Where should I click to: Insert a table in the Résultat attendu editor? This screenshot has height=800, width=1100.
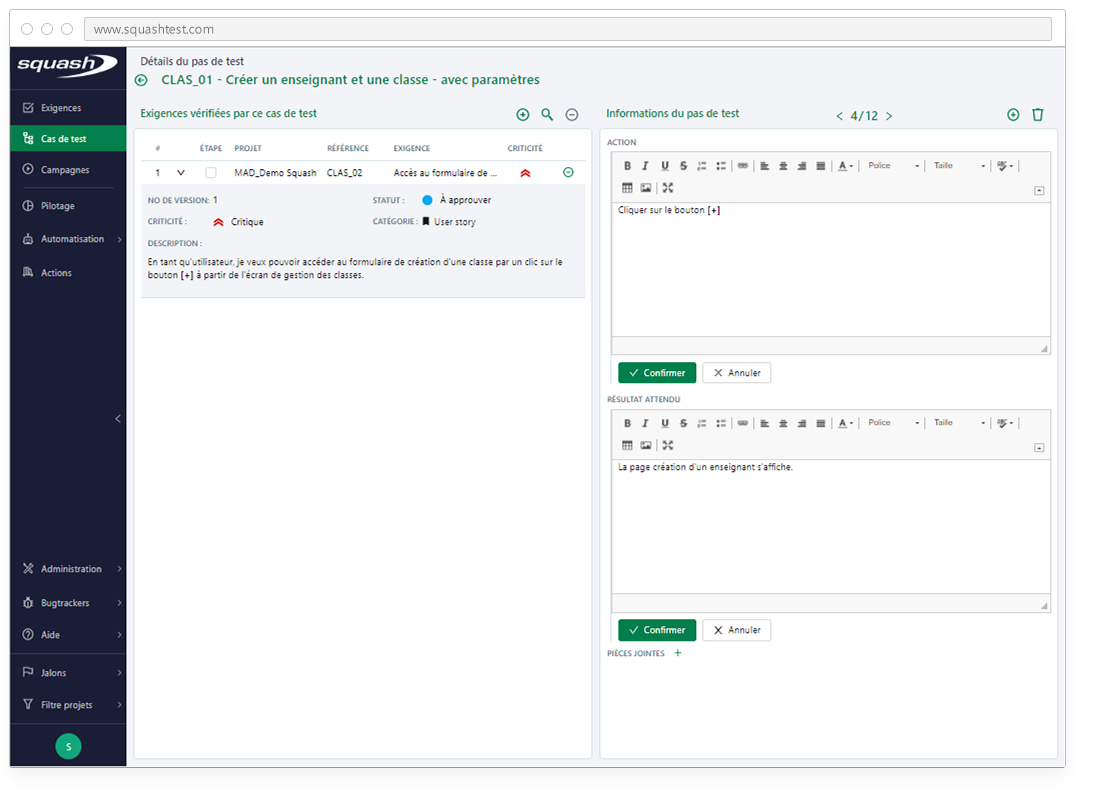click(627, 446)
